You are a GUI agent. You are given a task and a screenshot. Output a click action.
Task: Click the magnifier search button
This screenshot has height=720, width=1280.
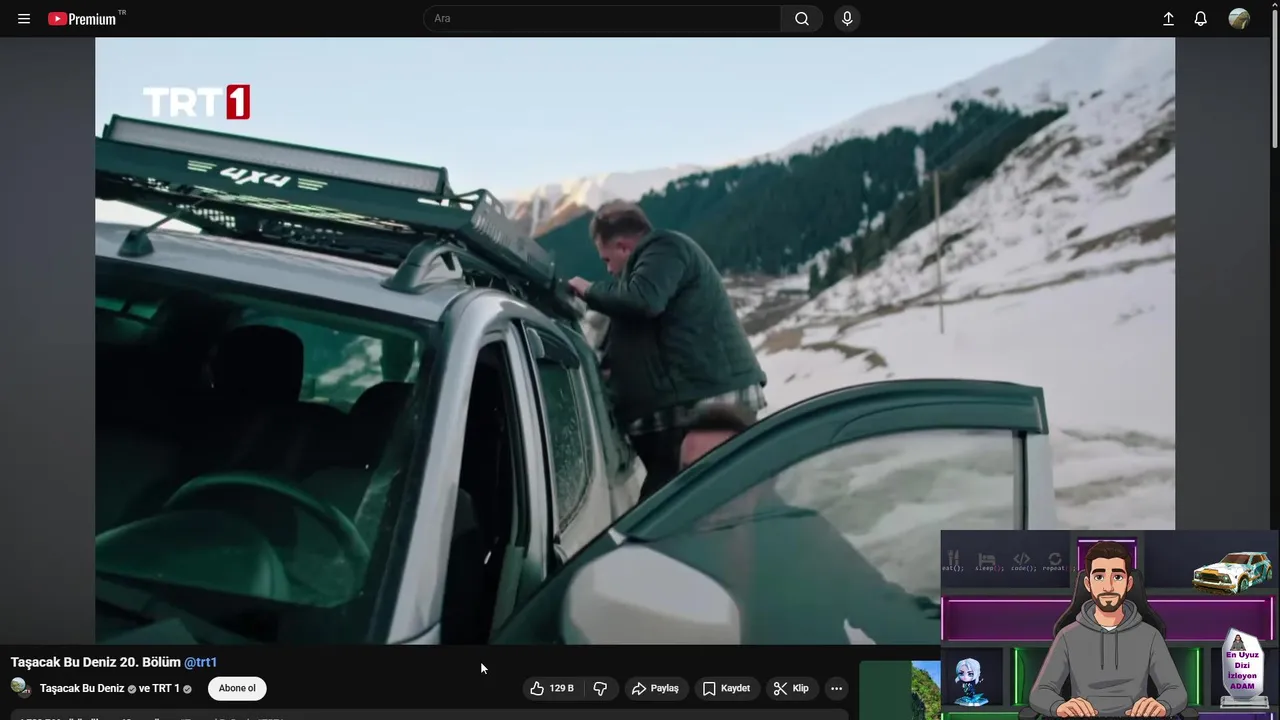click(x=802, y=18)
